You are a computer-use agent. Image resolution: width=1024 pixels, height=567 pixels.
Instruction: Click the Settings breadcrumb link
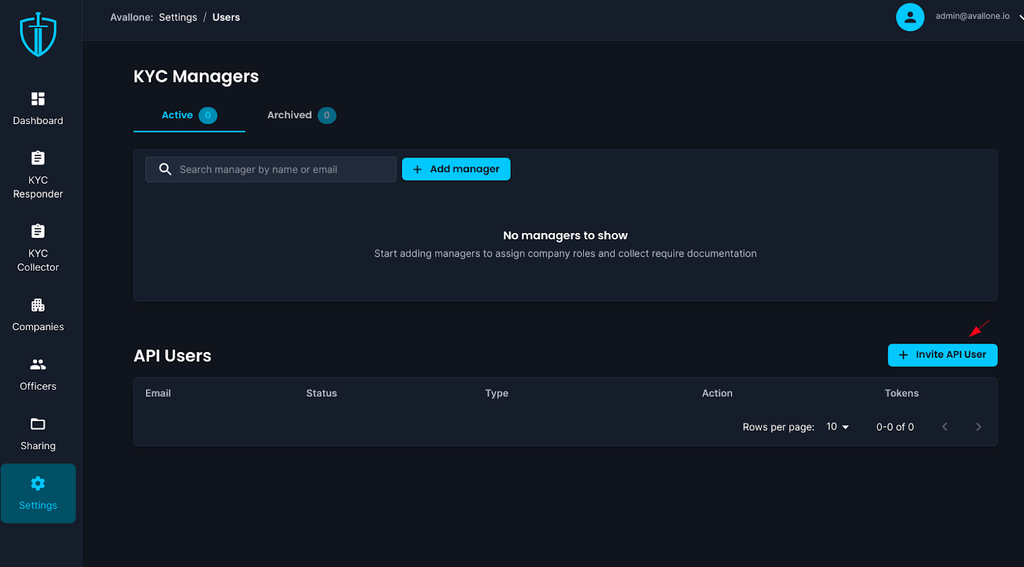(x=178, y=18)
